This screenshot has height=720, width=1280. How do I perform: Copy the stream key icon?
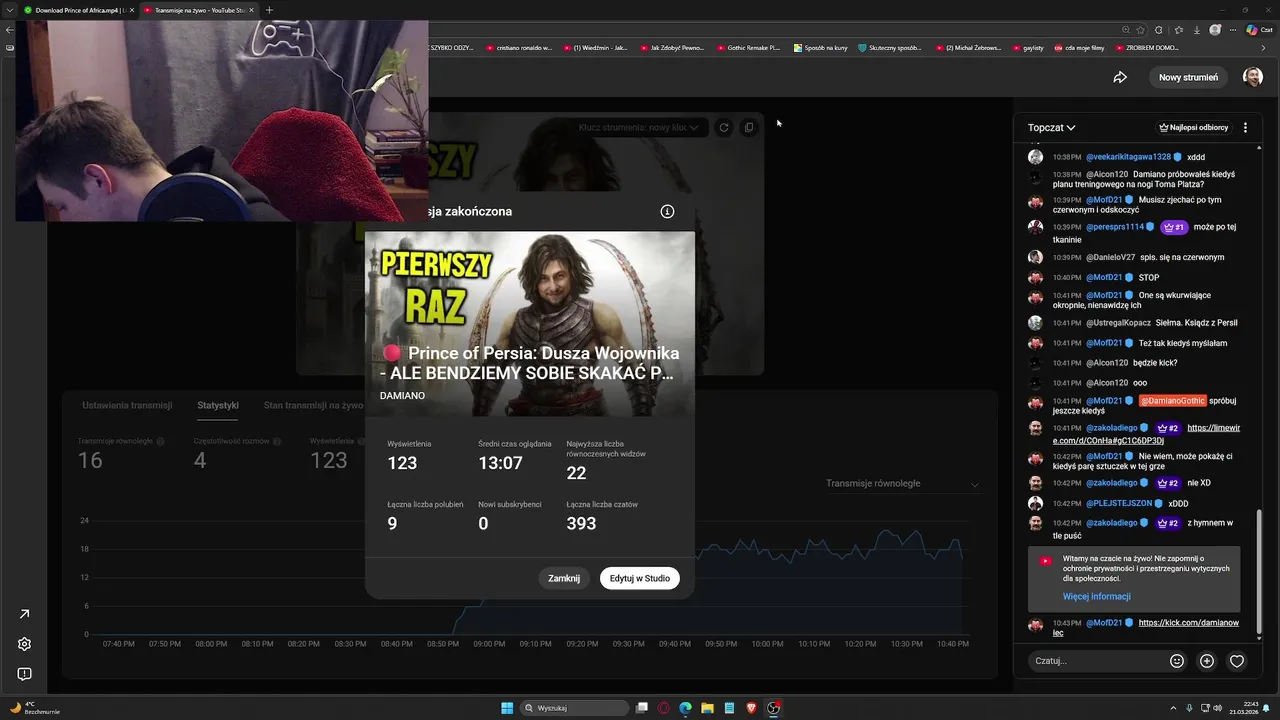pyautogui.click(x=748, y=127)
